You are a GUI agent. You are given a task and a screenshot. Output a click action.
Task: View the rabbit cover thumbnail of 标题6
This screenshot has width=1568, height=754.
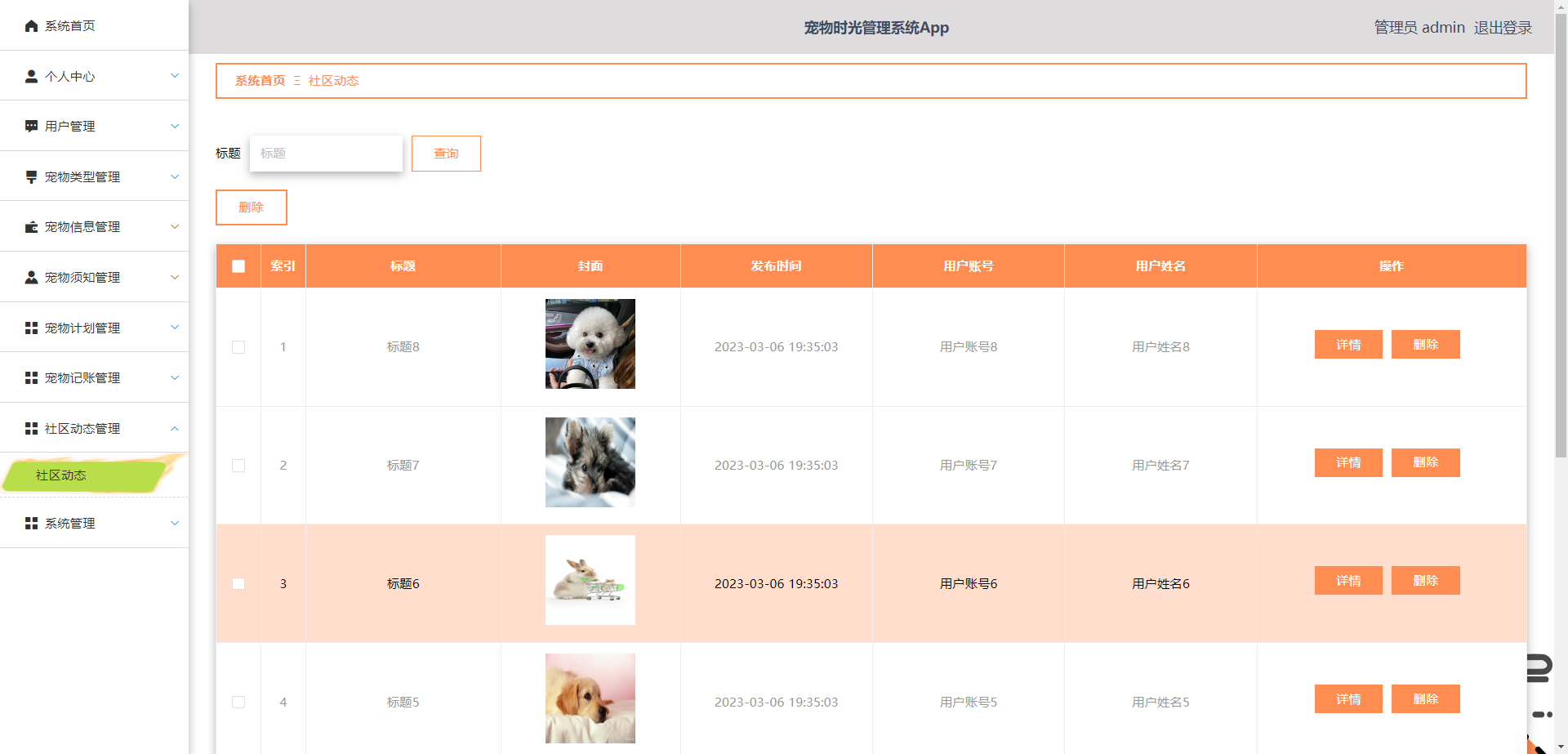point(590,580)
